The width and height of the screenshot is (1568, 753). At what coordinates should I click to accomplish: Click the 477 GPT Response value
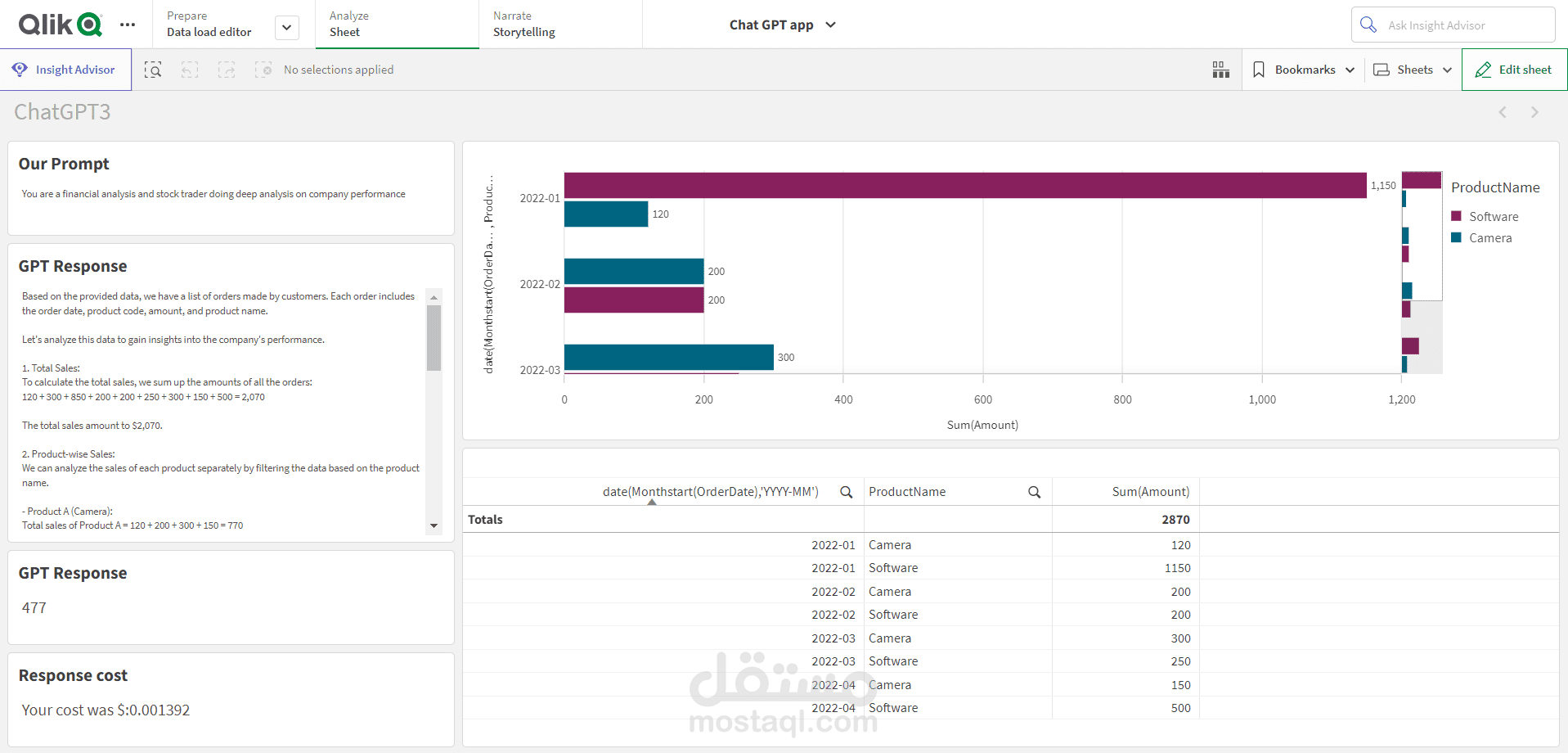[34, 608]
